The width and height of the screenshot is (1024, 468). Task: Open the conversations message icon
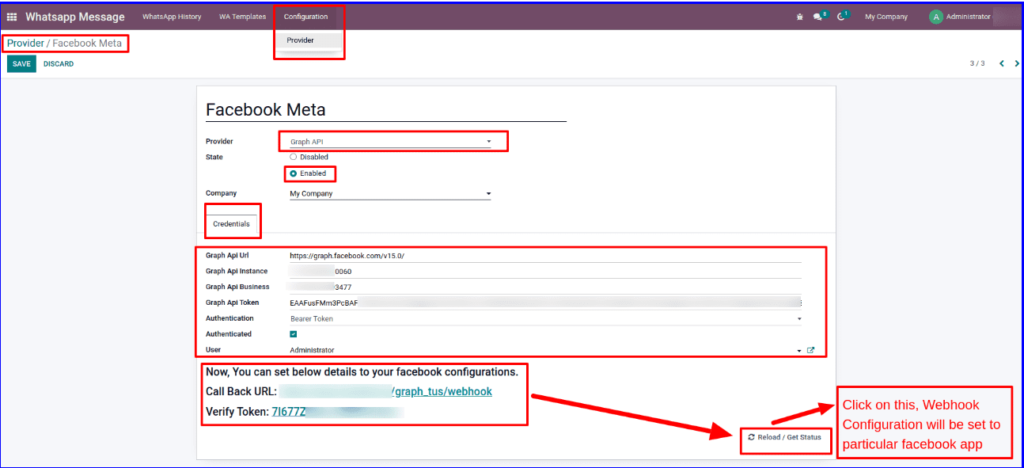pos(817,17)
